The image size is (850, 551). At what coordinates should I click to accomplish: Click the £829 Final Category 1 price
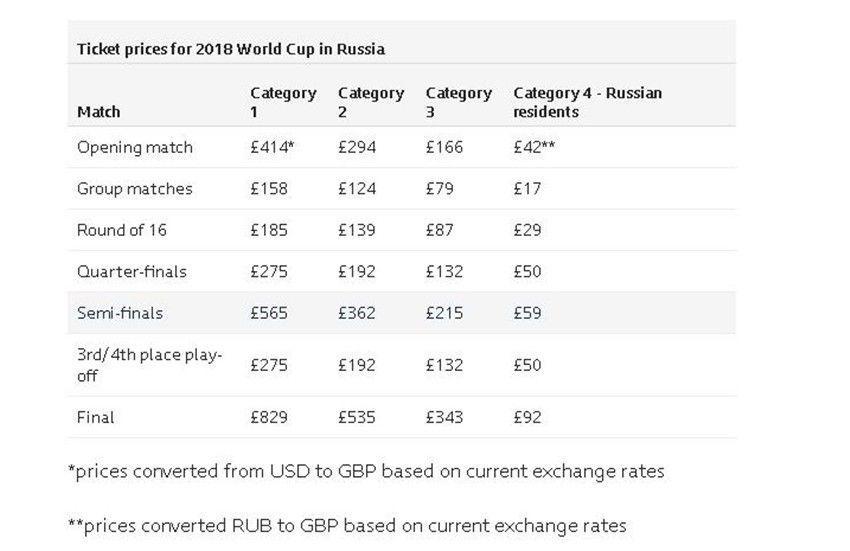269,417
